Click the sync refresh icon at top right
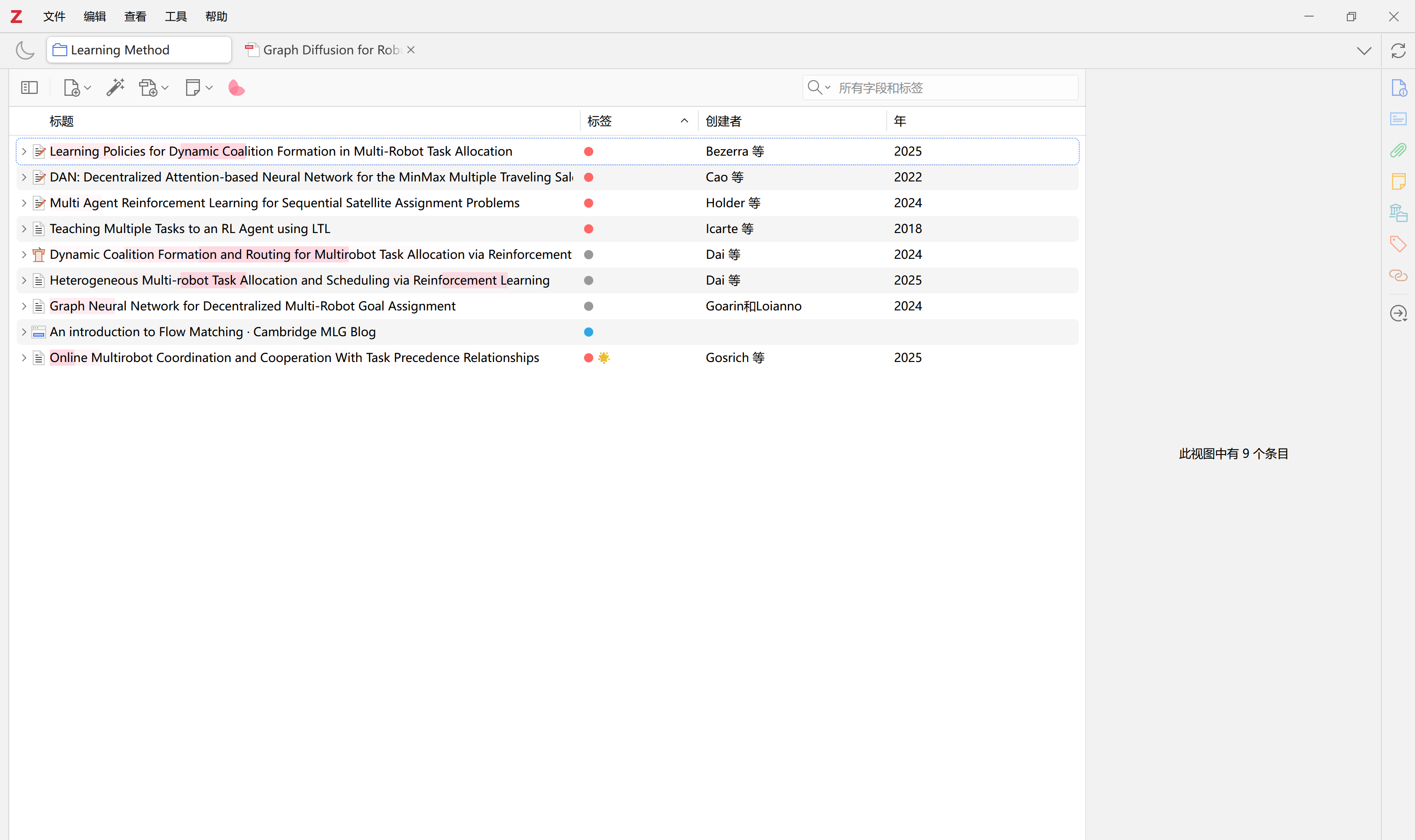The width and height of the screenshot is (1415, 840). pyautogui.click(x=1398, y=51)
